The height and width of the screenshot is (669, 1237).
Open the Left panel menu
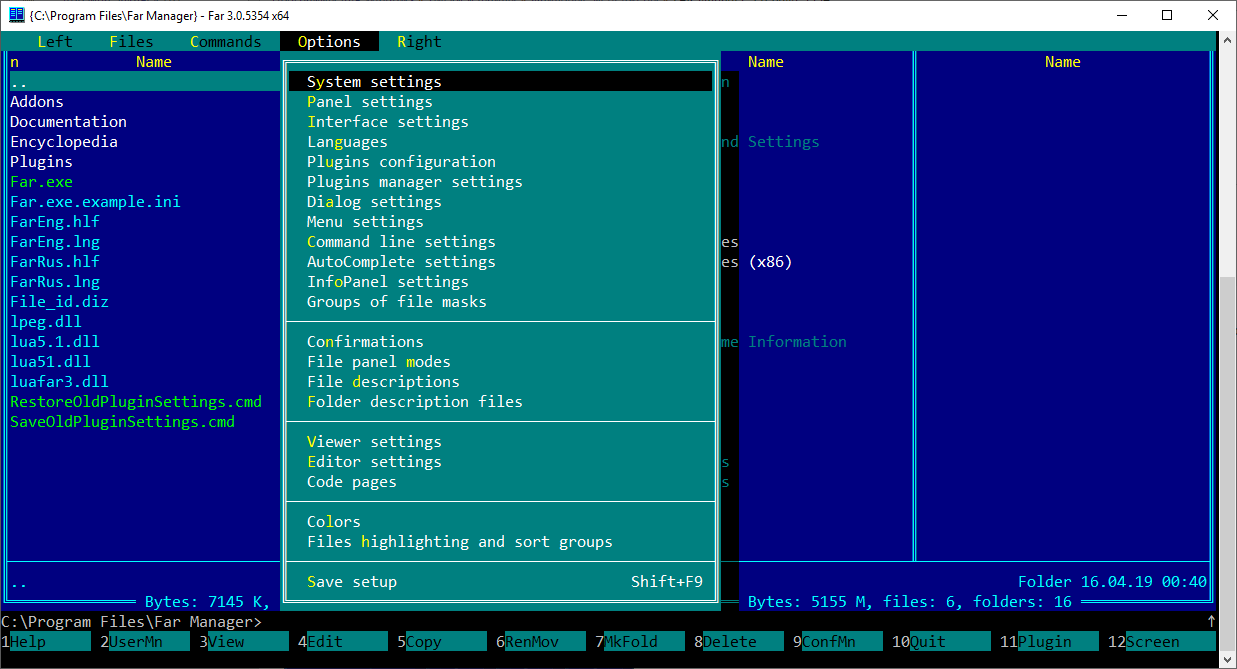[55, 42]
